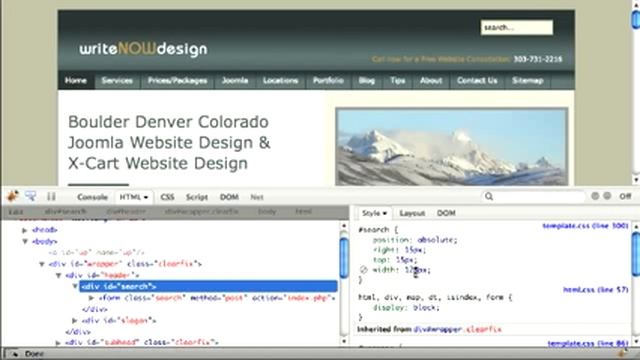Switch to the Script panel tab
The width and height of the screenshot is (640, 360).
point(197,197)
